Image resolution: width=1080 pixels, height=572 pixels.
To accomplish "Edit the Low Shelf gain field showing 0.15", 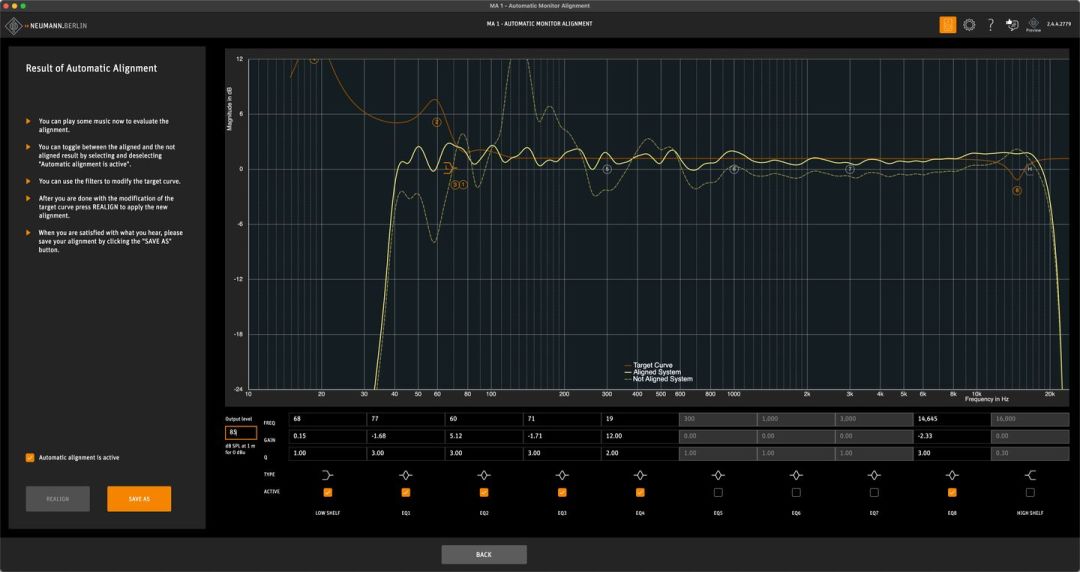I will [327, 436].
